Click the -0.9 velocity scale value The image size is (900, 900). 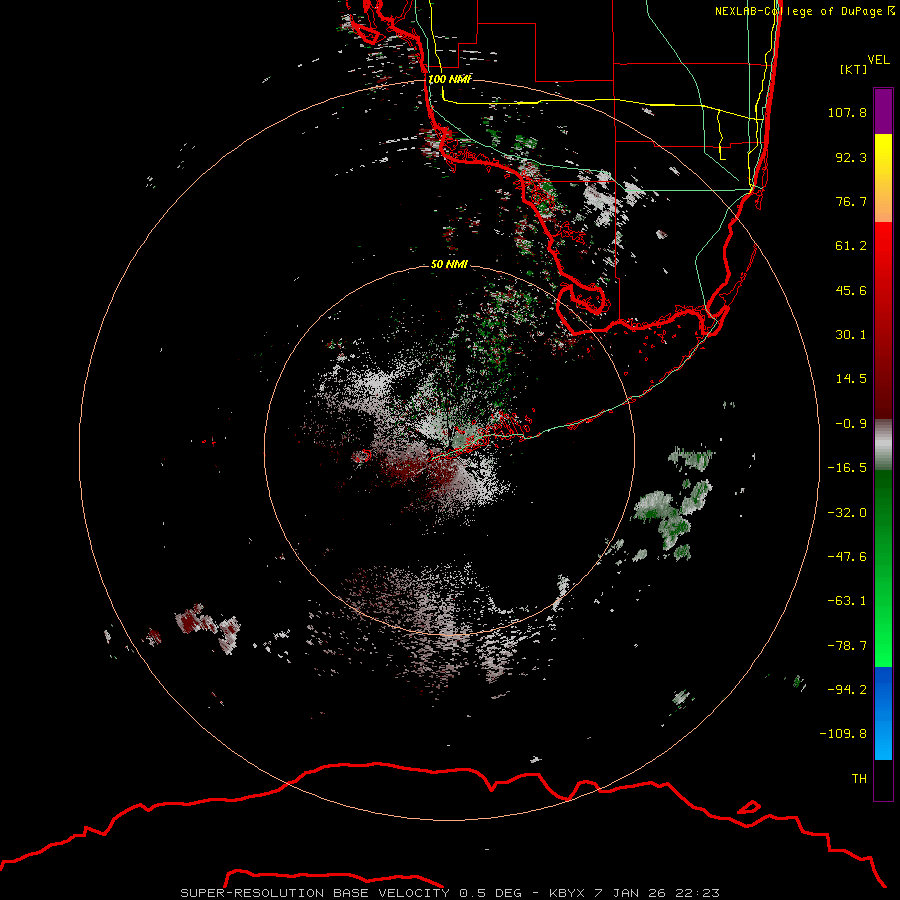(x=851, y=424)
